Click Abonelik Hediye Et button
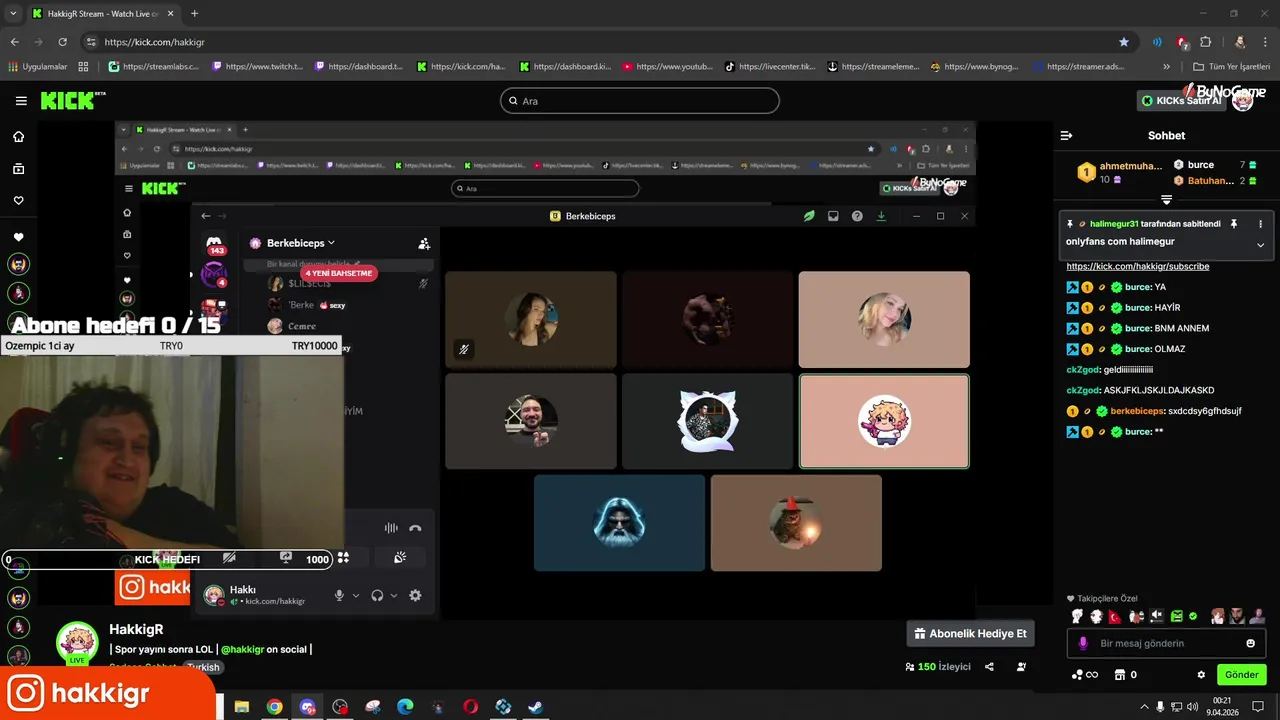Screen dimensions: 1280x720 970,634
